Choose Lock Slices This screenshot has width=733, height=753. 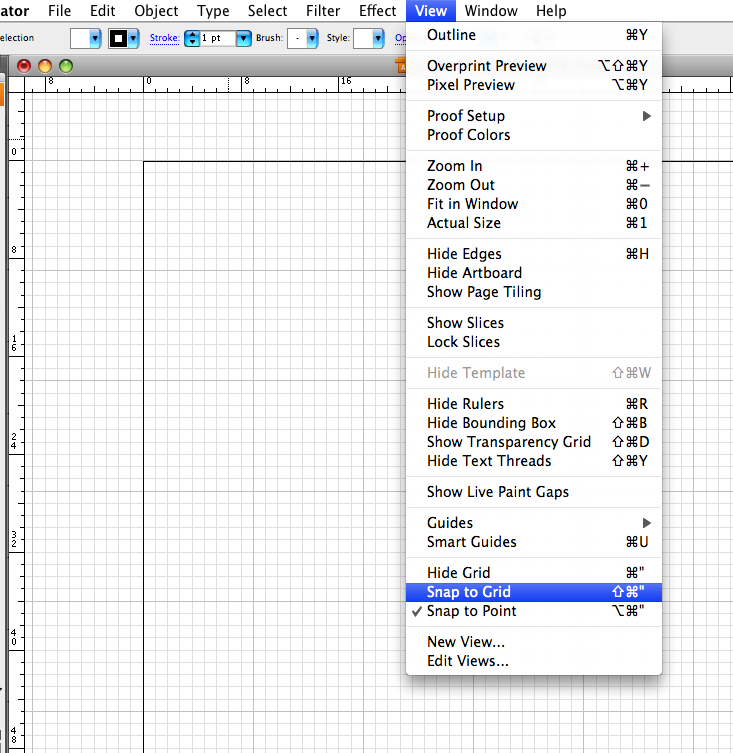[x=534, y=342]
